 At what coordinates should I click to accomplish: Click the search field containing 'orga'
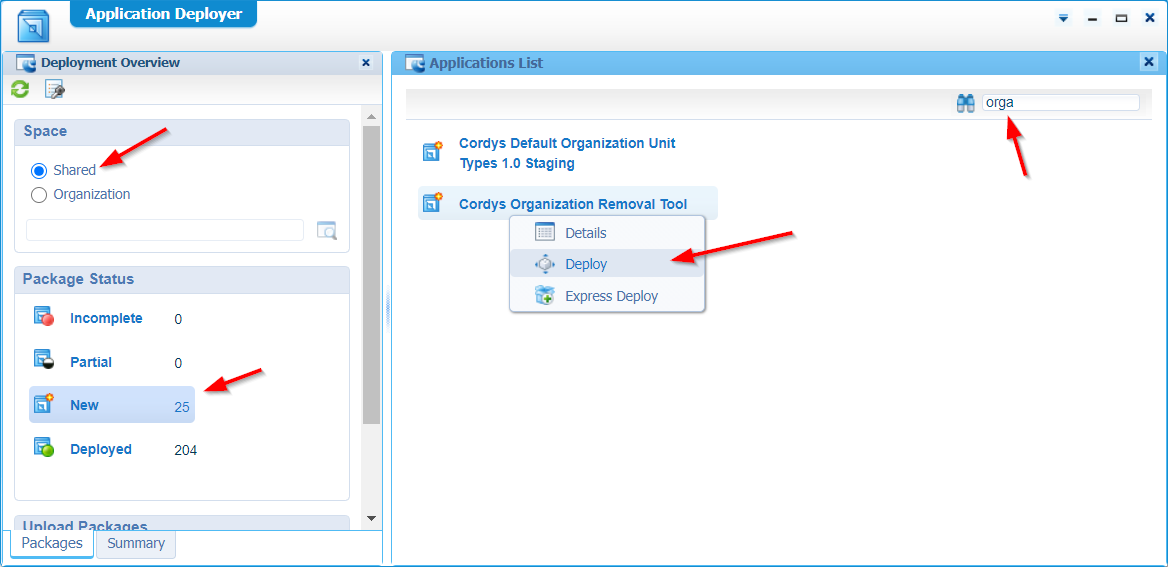(x=1060, y=102)
